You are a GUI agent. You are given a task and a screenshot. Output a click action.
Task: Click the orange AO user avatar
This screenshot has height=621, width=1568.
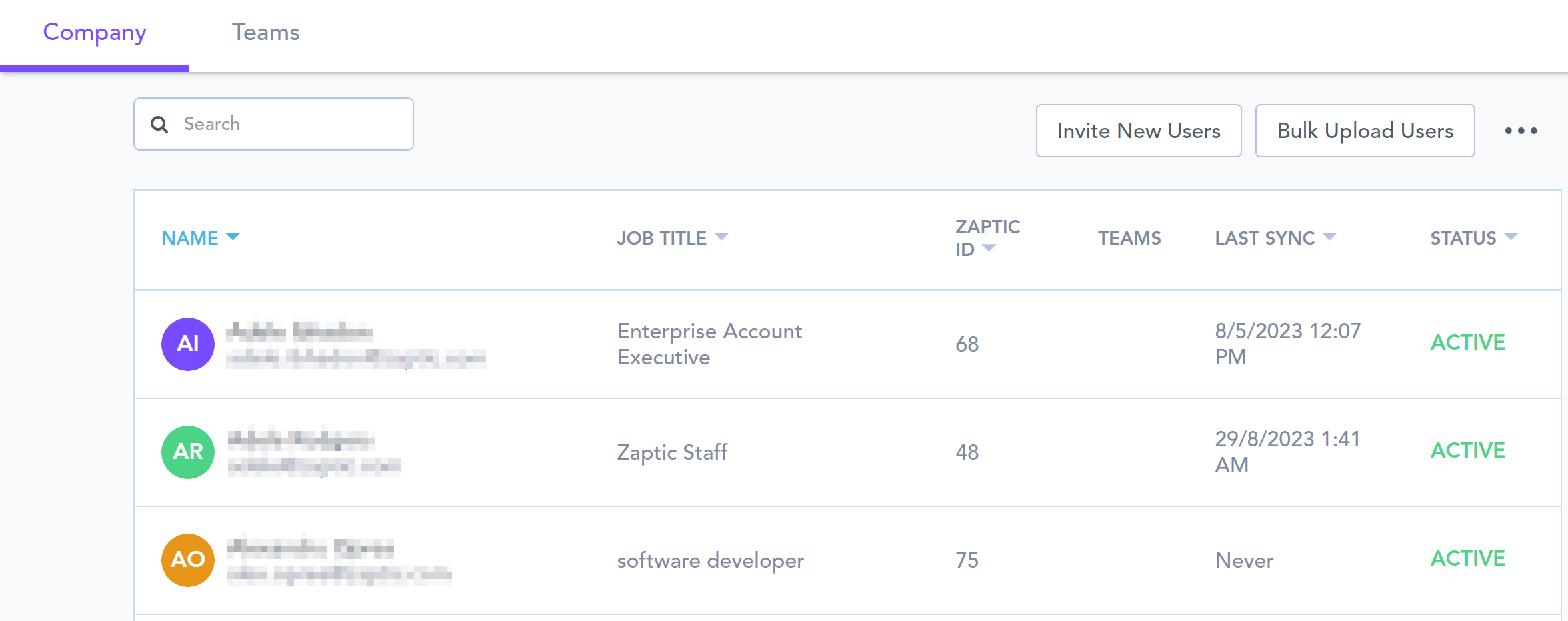[188, 560]
